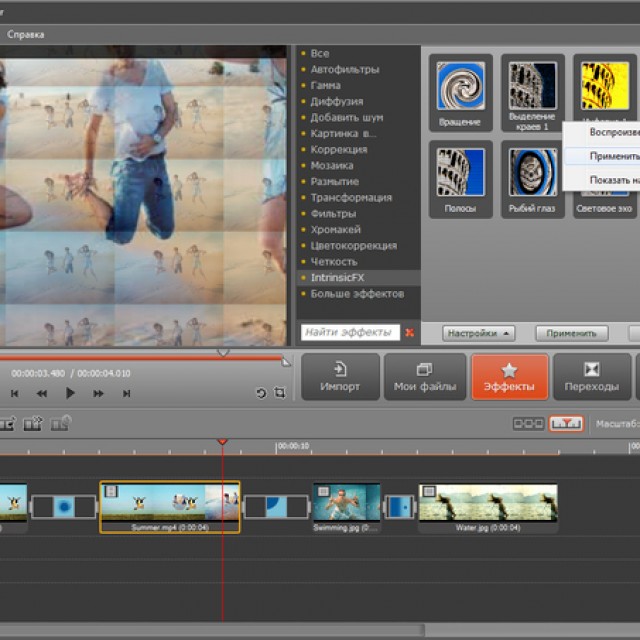Open the Настройки dropdown
This screenshot has width=640, height=640.
point(478,333)
